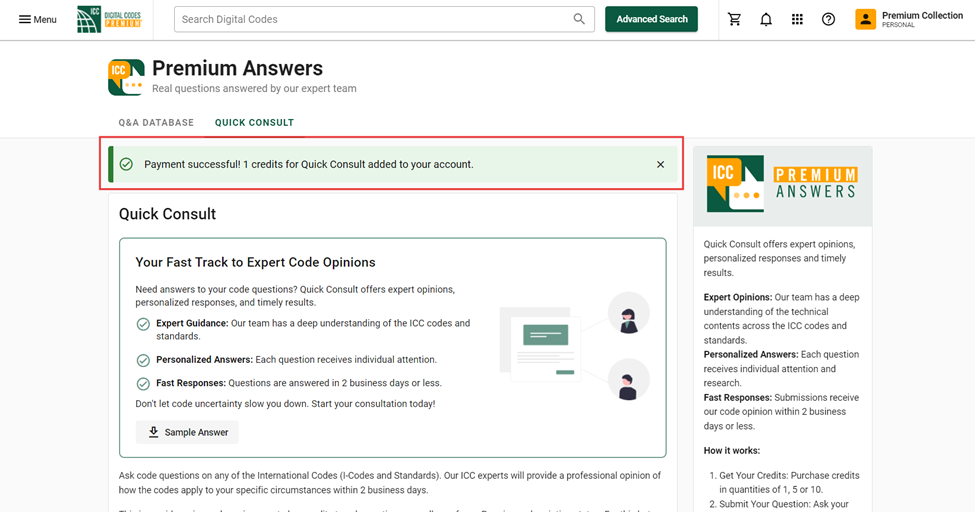Open the Premium Collection account menu
This screenshot has width=975, height=512.
click(x=909, y=19)
